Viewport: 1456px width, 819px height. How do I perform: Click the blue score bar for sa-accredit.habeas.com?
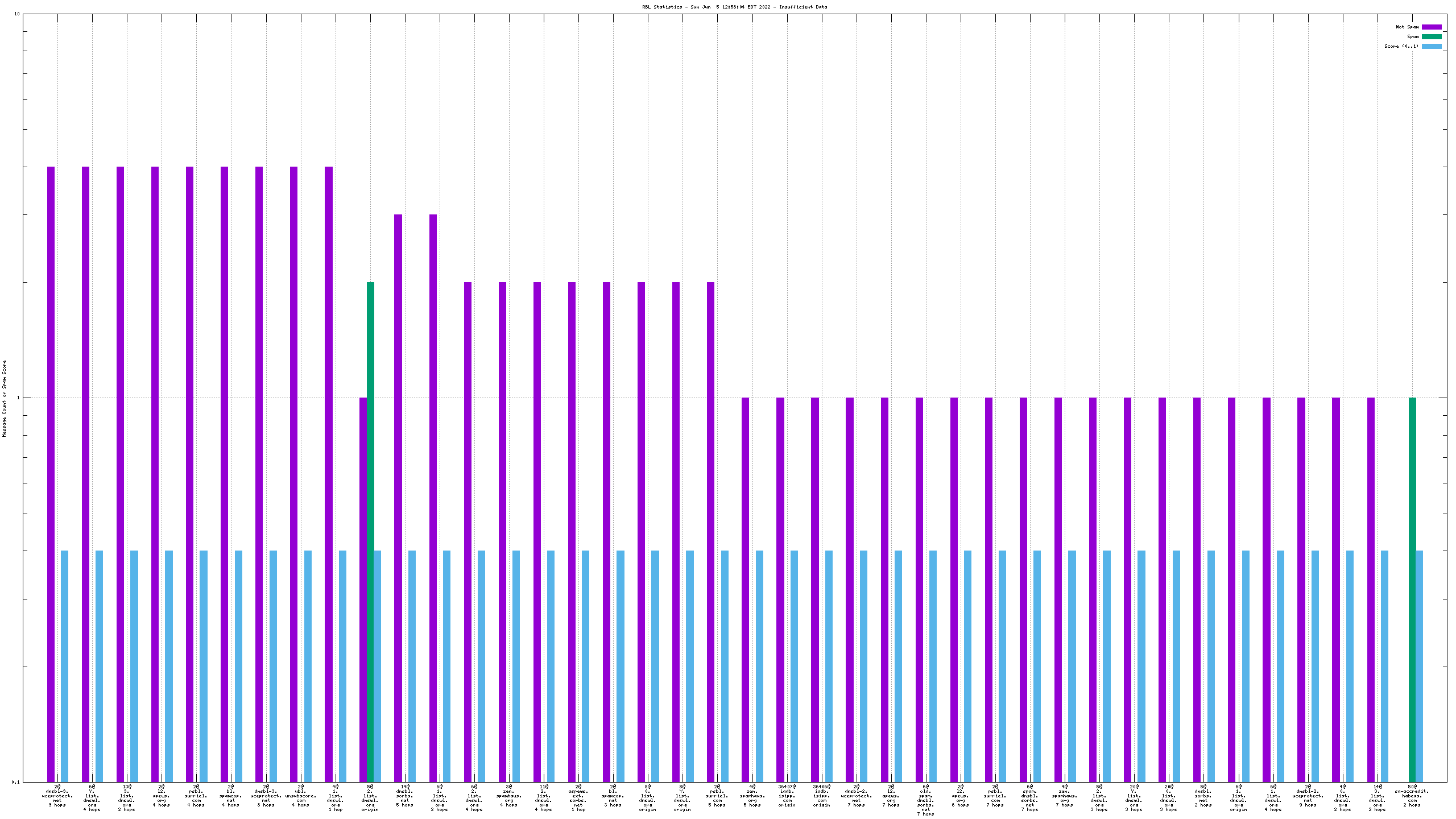coord(1420,665)
